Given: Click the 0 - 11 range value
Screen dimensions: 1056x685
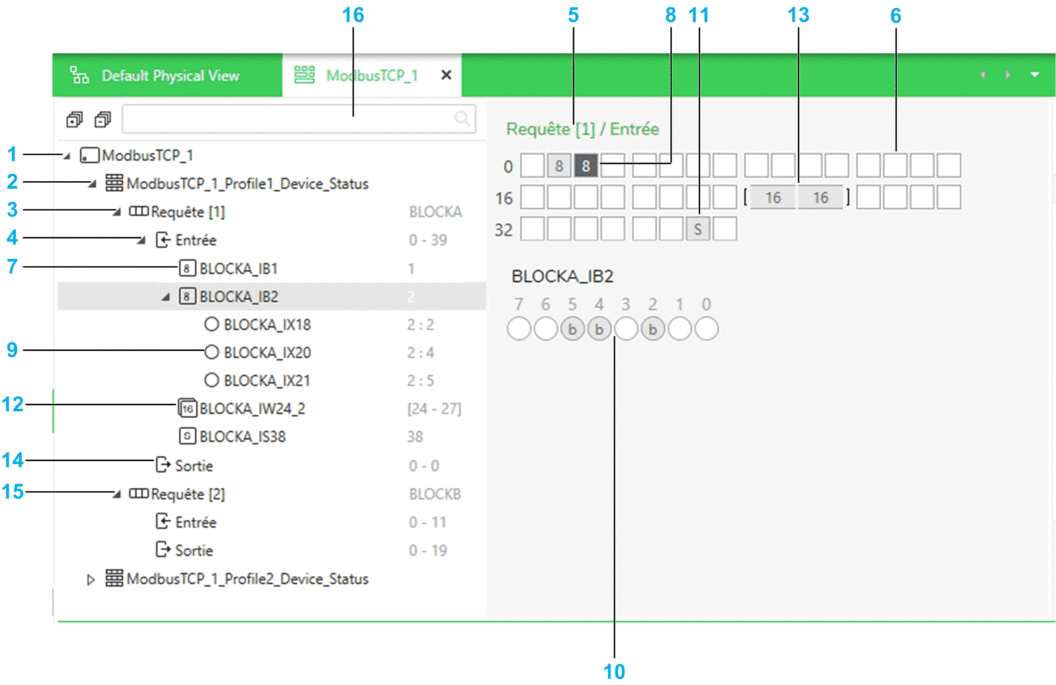Looking at the screenshot, I should coord(427,522).
